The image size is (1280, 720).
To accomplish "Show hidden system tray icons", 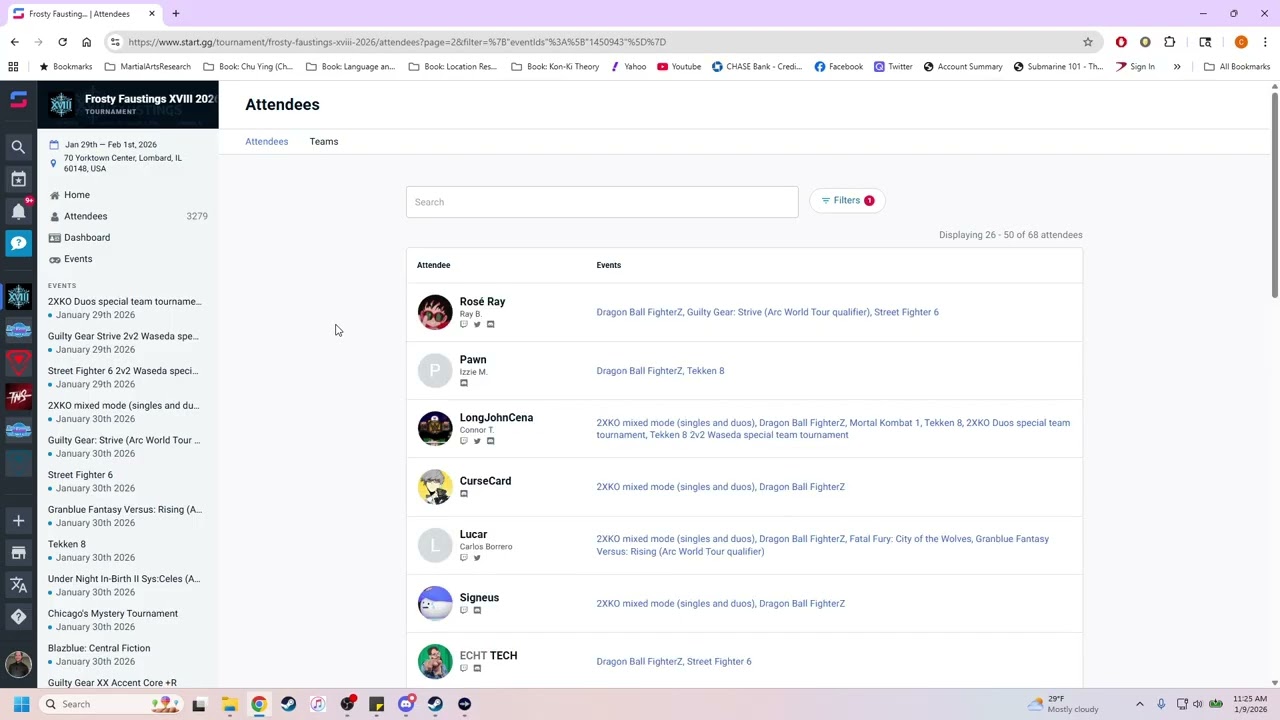I will 1141,704.
